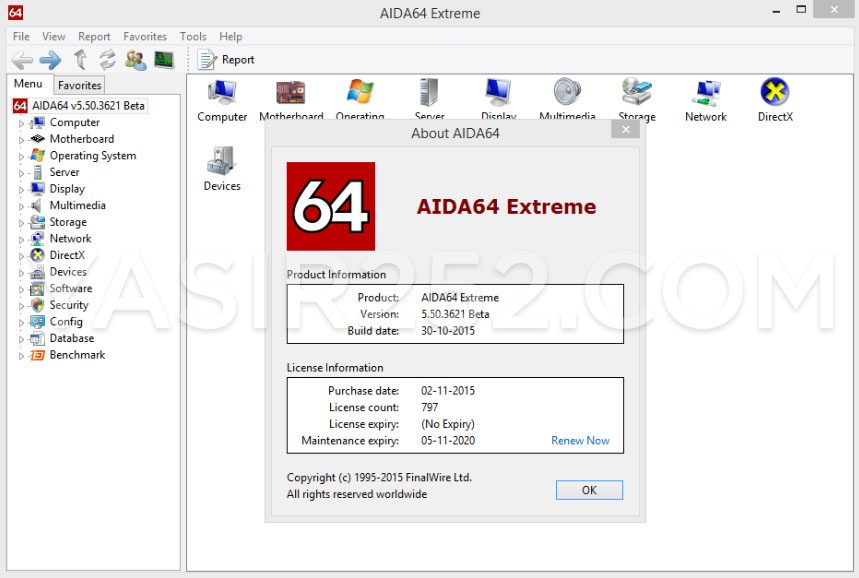Open the Motherboard icon in main pane
The width and height of the screenshot is (859, 578).
pos(291,92)
